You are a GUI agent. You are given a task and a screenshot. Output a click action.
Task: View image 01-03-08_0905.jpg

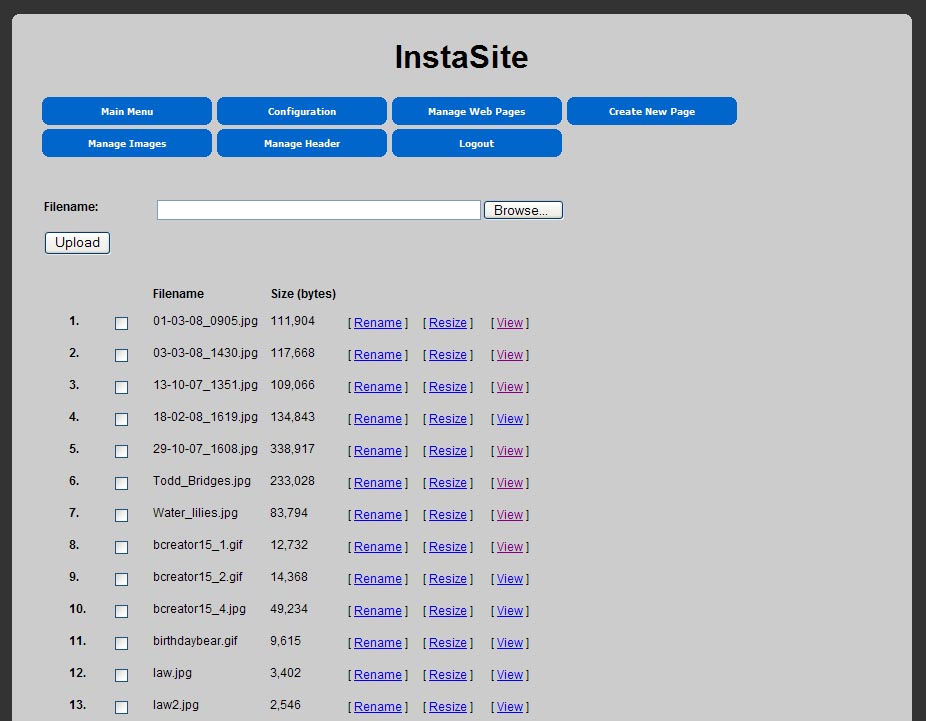click(510, 323)
